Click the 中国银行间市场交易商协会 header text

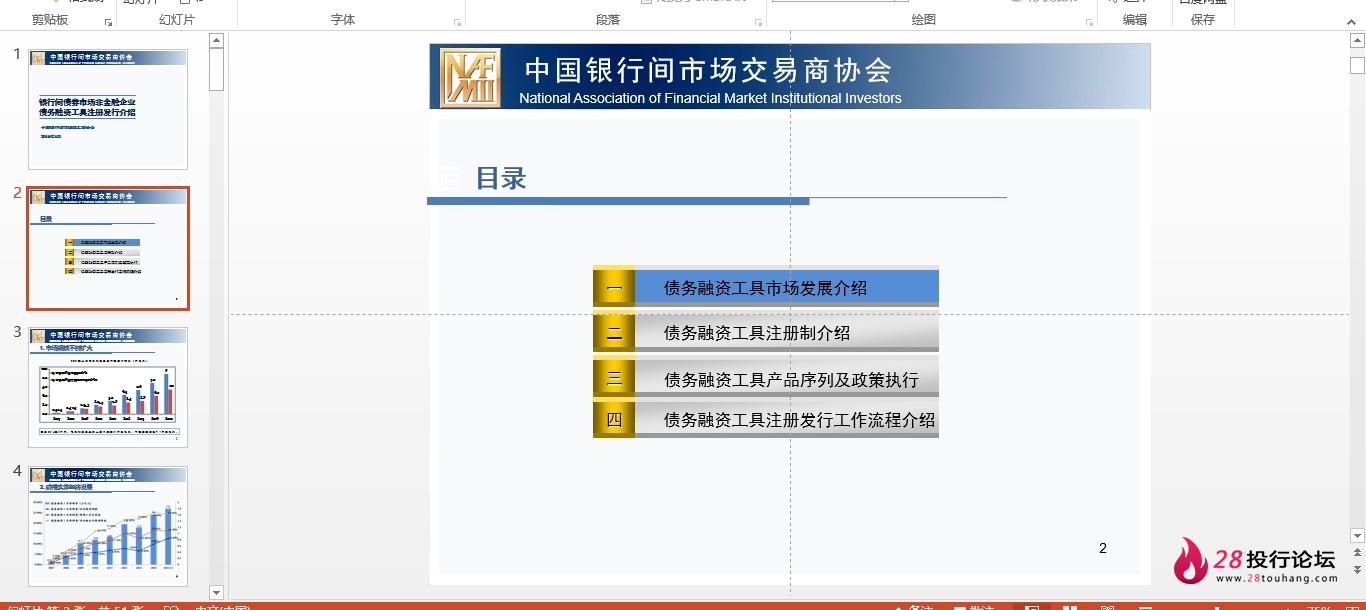click(708, 70)
